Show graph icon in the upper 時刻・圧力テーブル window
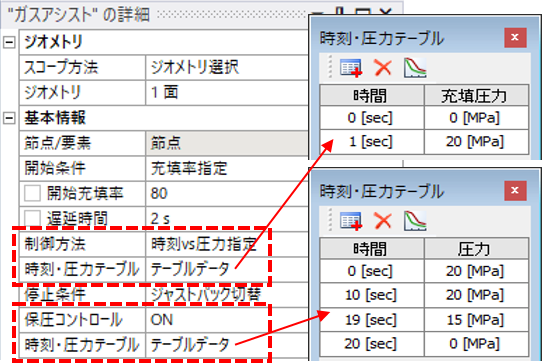The image size is (542, 363). click(x=415, y=67)
